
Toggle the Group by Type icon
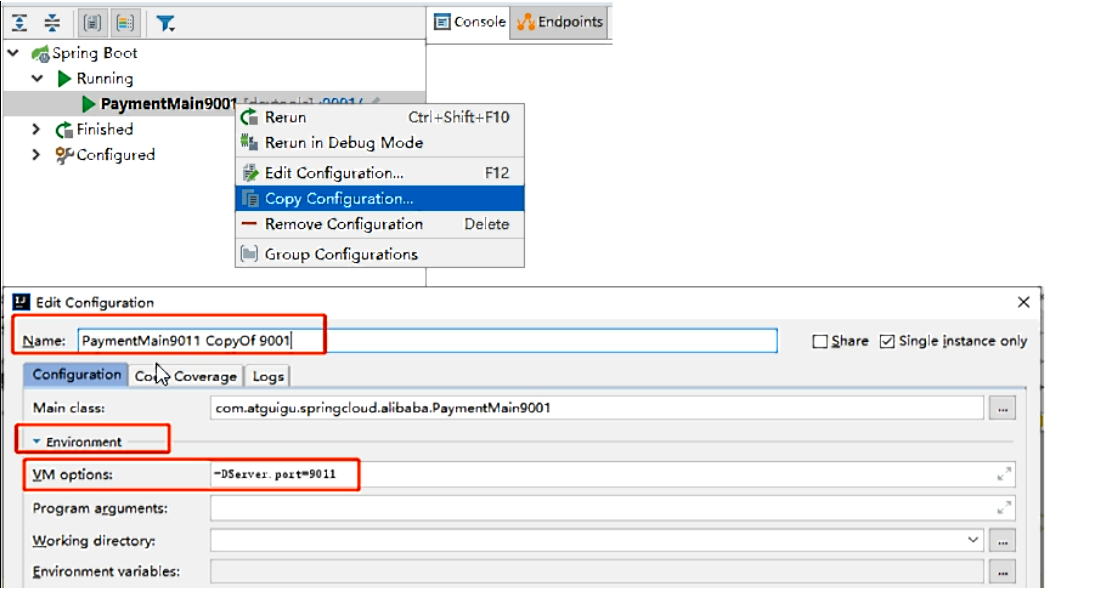pyautogui.click(x=92, y=23)
